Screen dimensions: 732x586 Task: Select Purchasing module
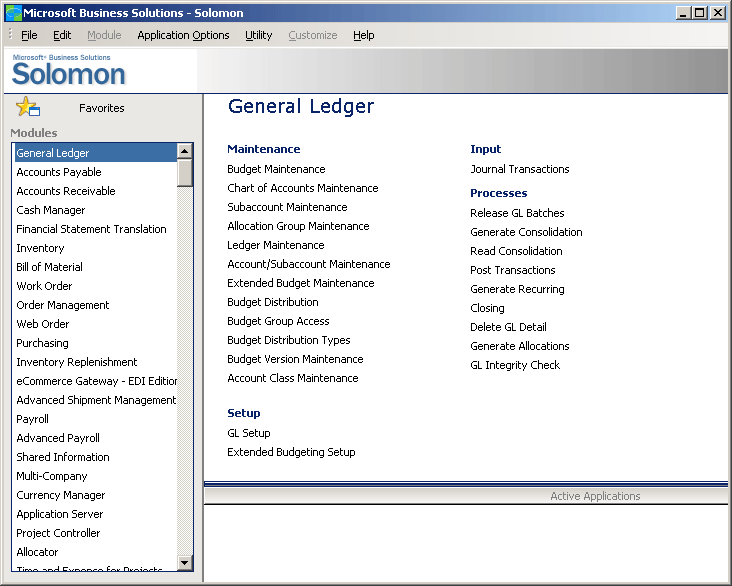[x=95, y=343]
